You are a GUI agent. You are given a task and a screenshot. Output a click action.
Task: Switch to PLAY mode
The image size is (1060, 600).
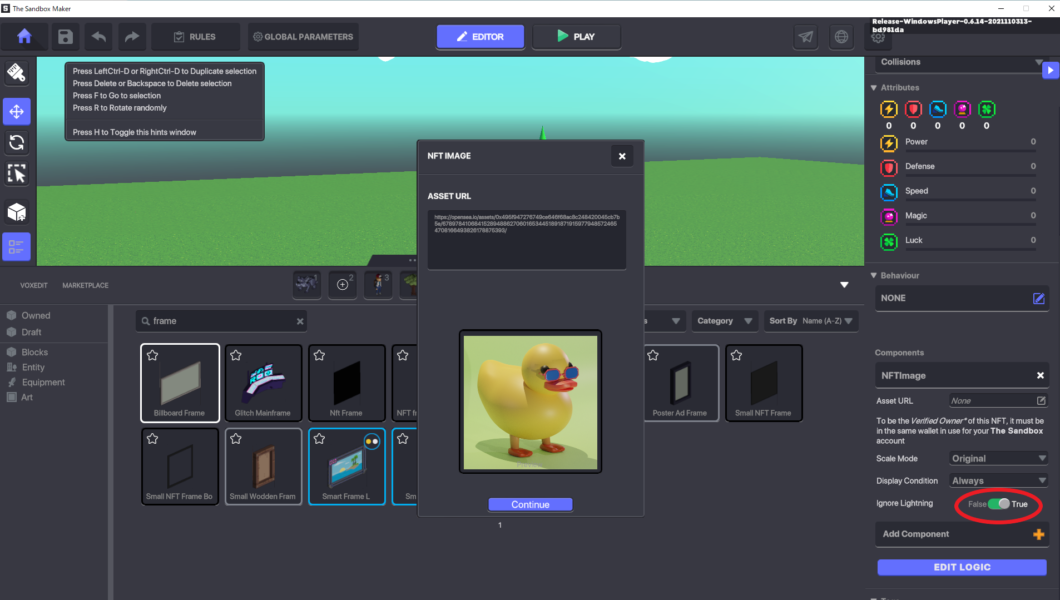(x=576, y=36)
